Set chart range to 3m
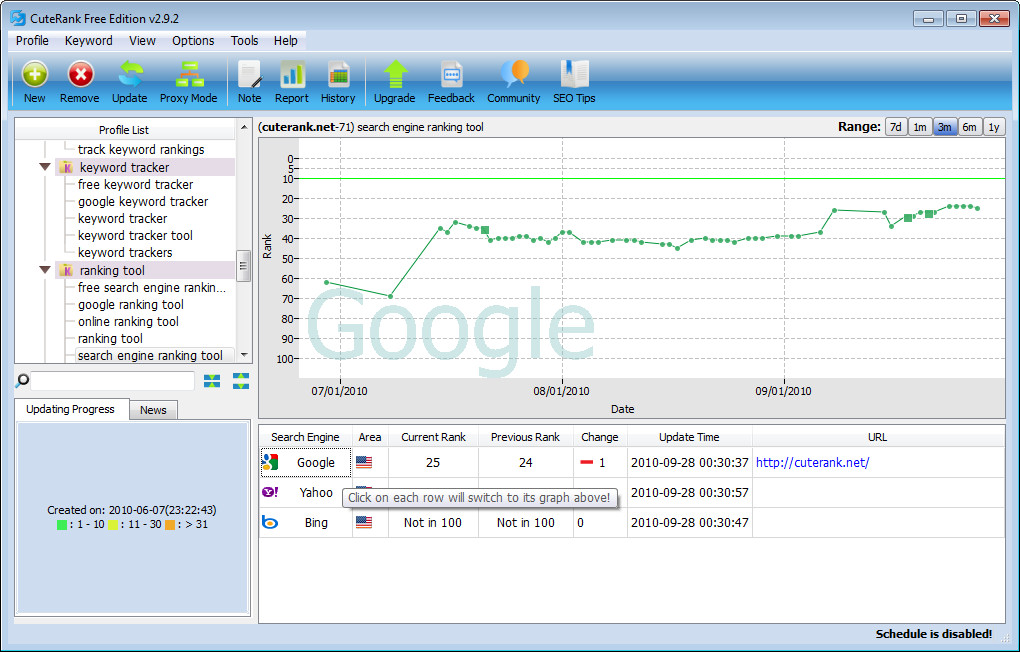Image resolution: width=1020 pixels, height=652 pixels. pyautogui.click(x=945, y=127)
